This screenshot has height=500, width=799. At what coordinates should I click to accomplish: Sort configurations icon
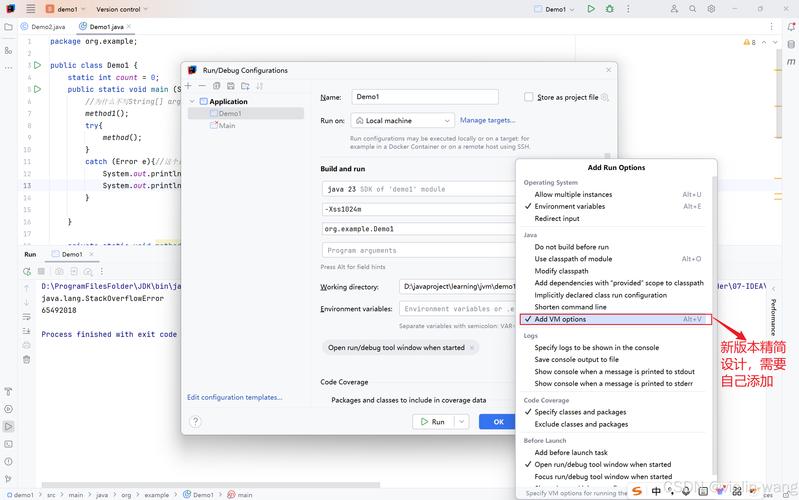coord(259,86)
